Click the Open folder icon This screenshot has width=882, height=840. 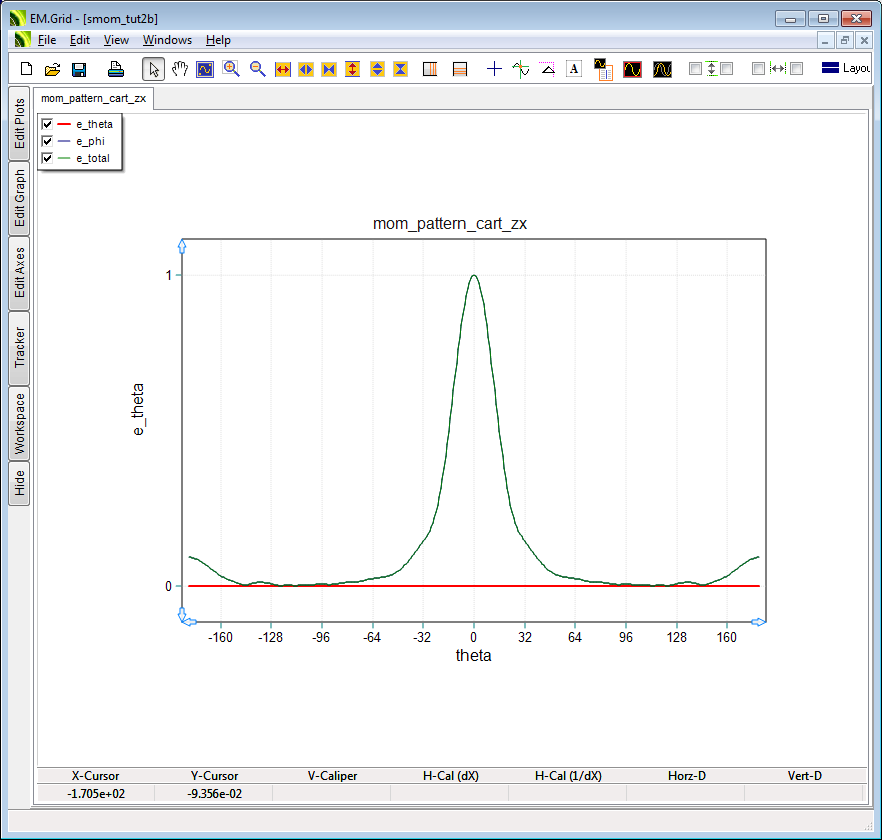coord(52,69)
